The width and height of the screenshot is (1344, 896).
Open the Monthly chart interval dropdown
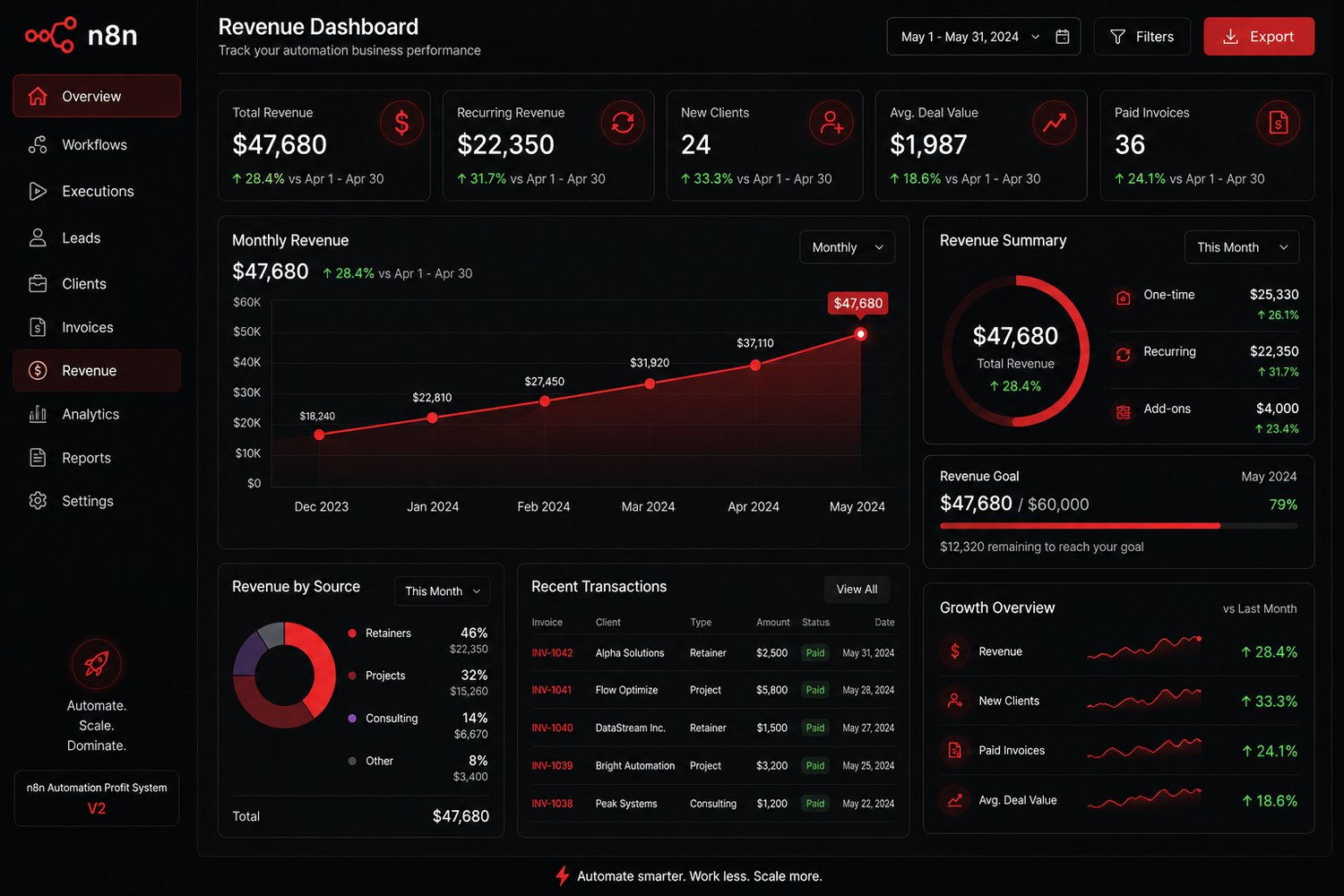coord(847,247)
